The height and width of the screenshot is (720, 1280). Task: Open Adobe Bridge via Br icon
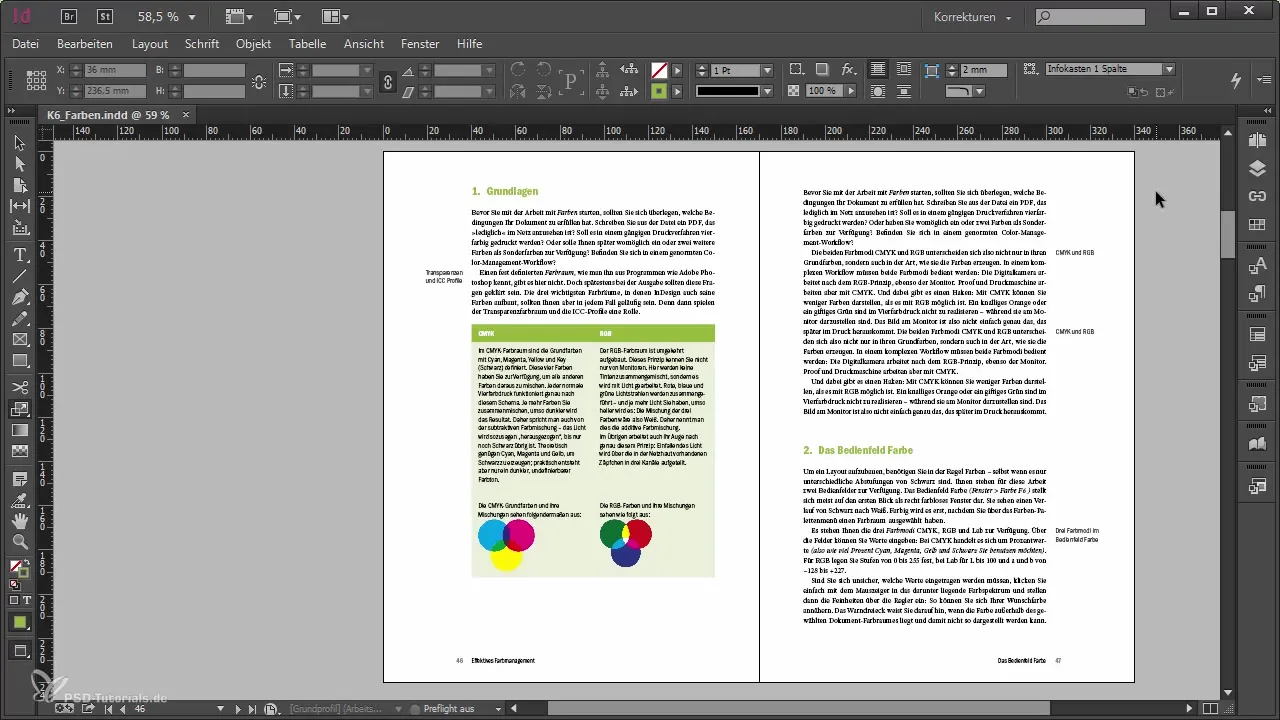pos(69,17)
